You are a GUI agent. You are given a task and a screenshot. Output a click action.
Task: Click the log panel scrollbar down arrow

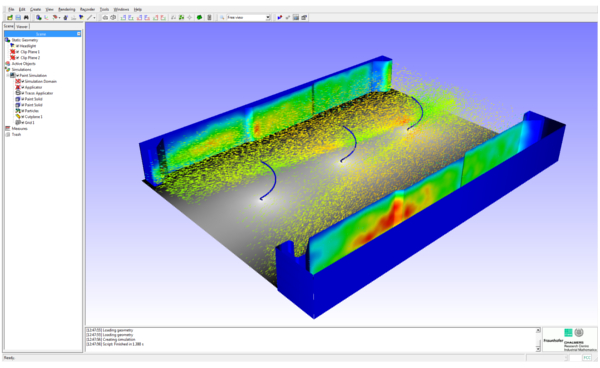tap(538, 349)
